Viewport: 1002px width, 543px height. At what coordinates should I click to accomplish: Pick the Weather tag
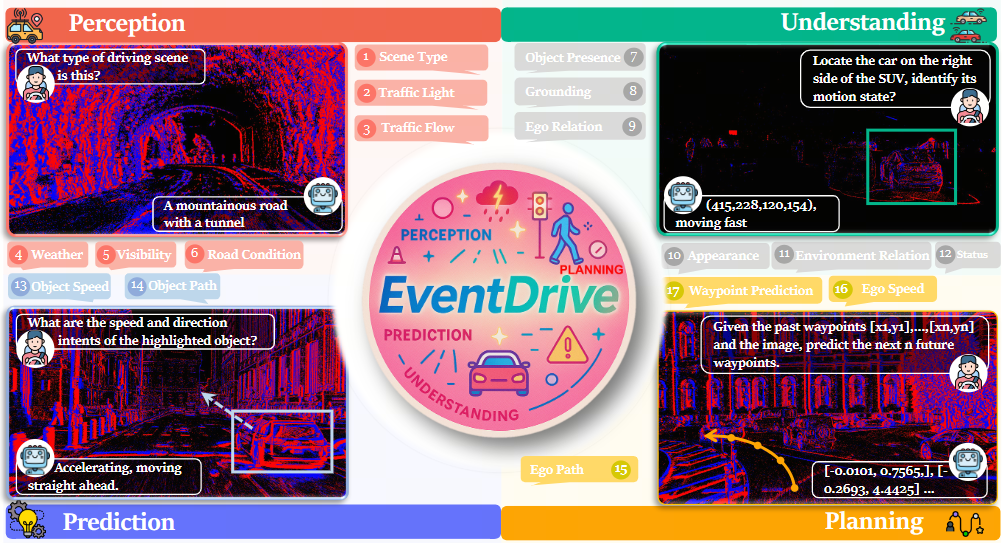[49, 255]
